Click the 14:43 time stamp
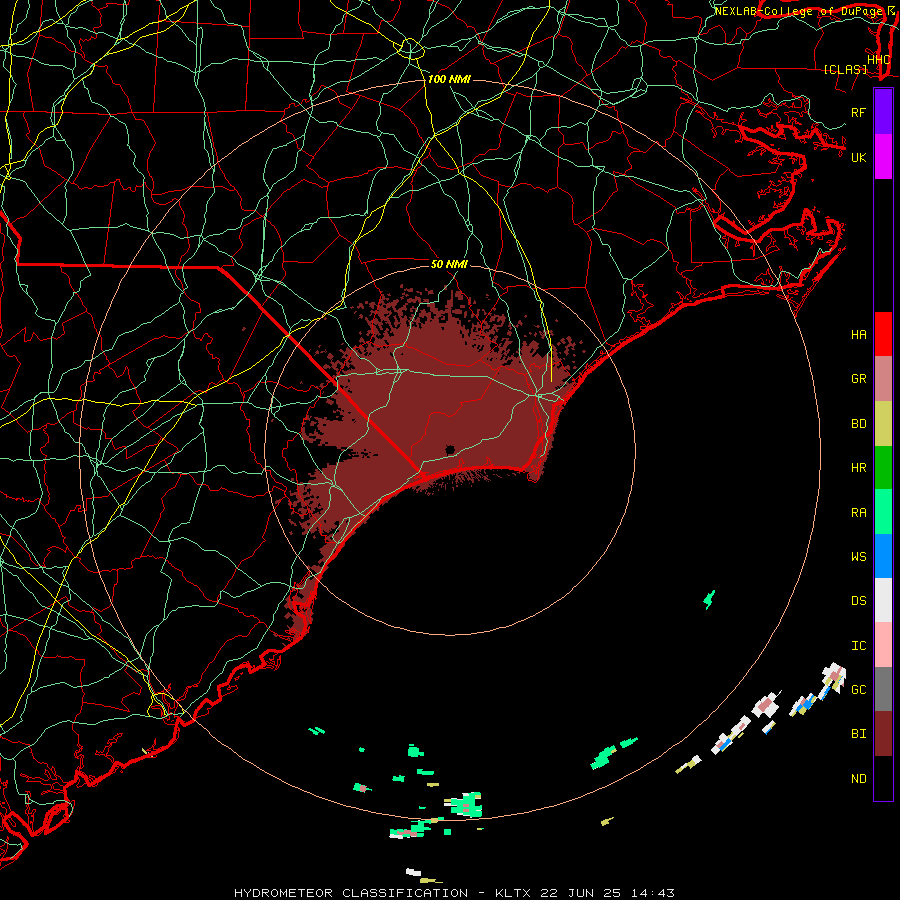Viewport: 900px width, 900px height. click(x=652, y=893)
